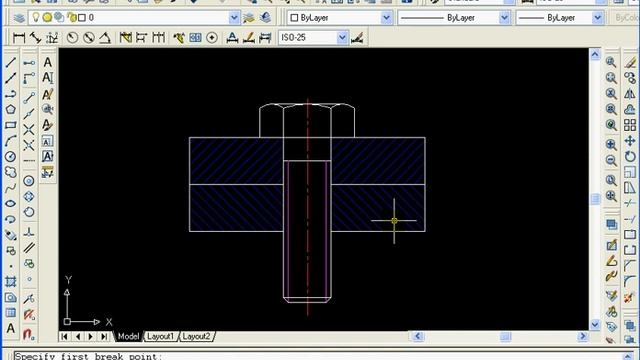Expand the ISO-25 dimension style dropdown
This screenshot has width=640, height=360.
[x=342, y=38]
